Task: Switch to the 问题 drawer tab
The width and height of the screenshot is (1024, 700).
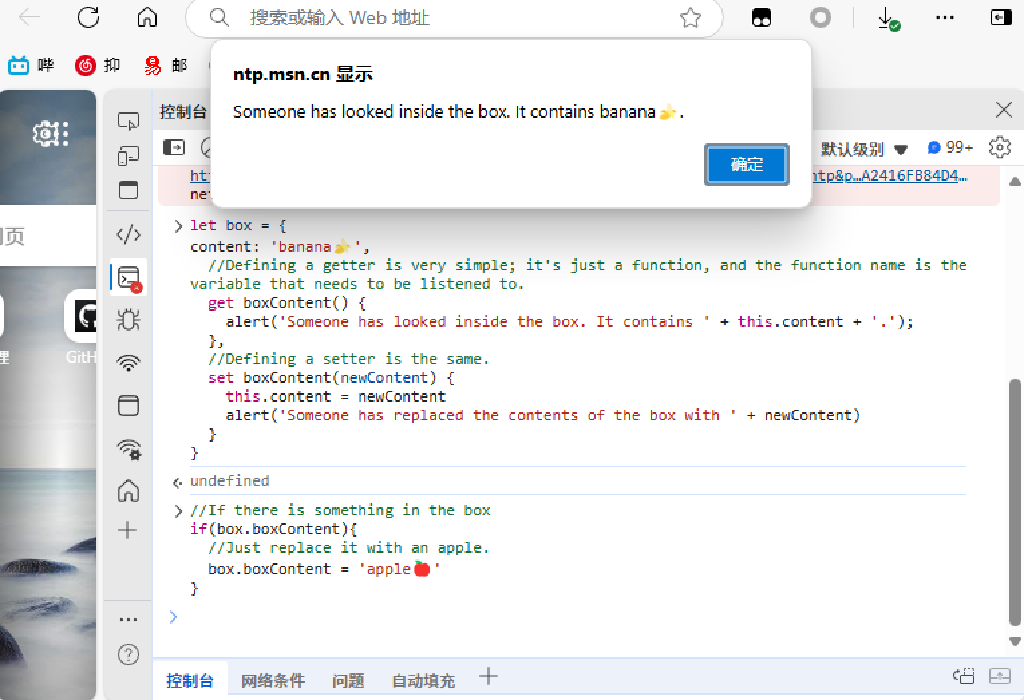Action: (347, 680)
